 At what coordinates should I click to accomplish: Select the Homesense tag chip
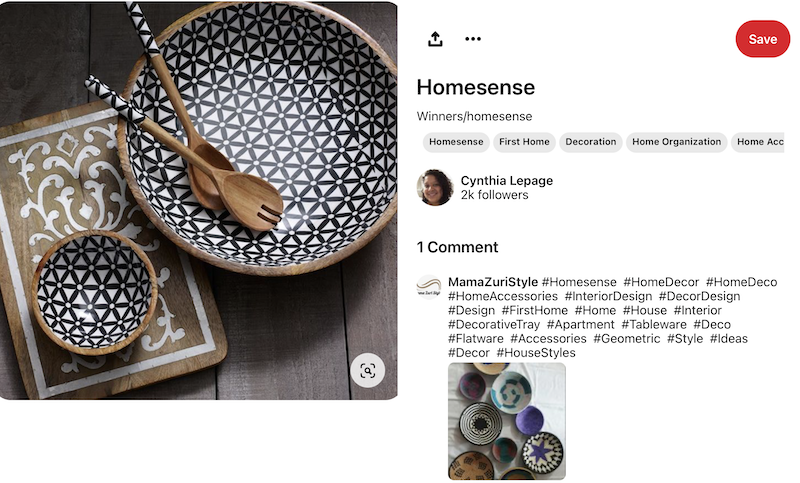click(x=456, y=142)
